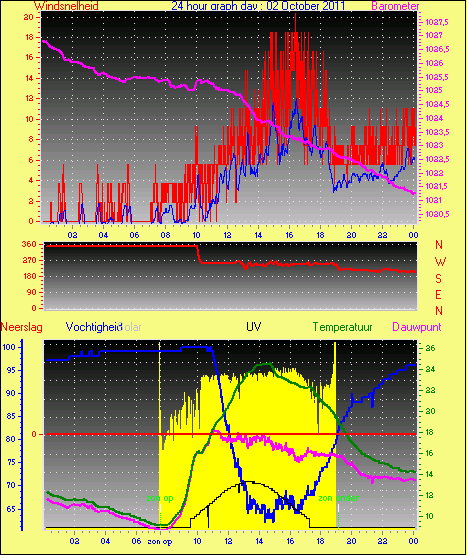The width and height of the screenshot is (467, 555).
Task: Click the 12 hour tick under wind chart
Action: point(227,235)
